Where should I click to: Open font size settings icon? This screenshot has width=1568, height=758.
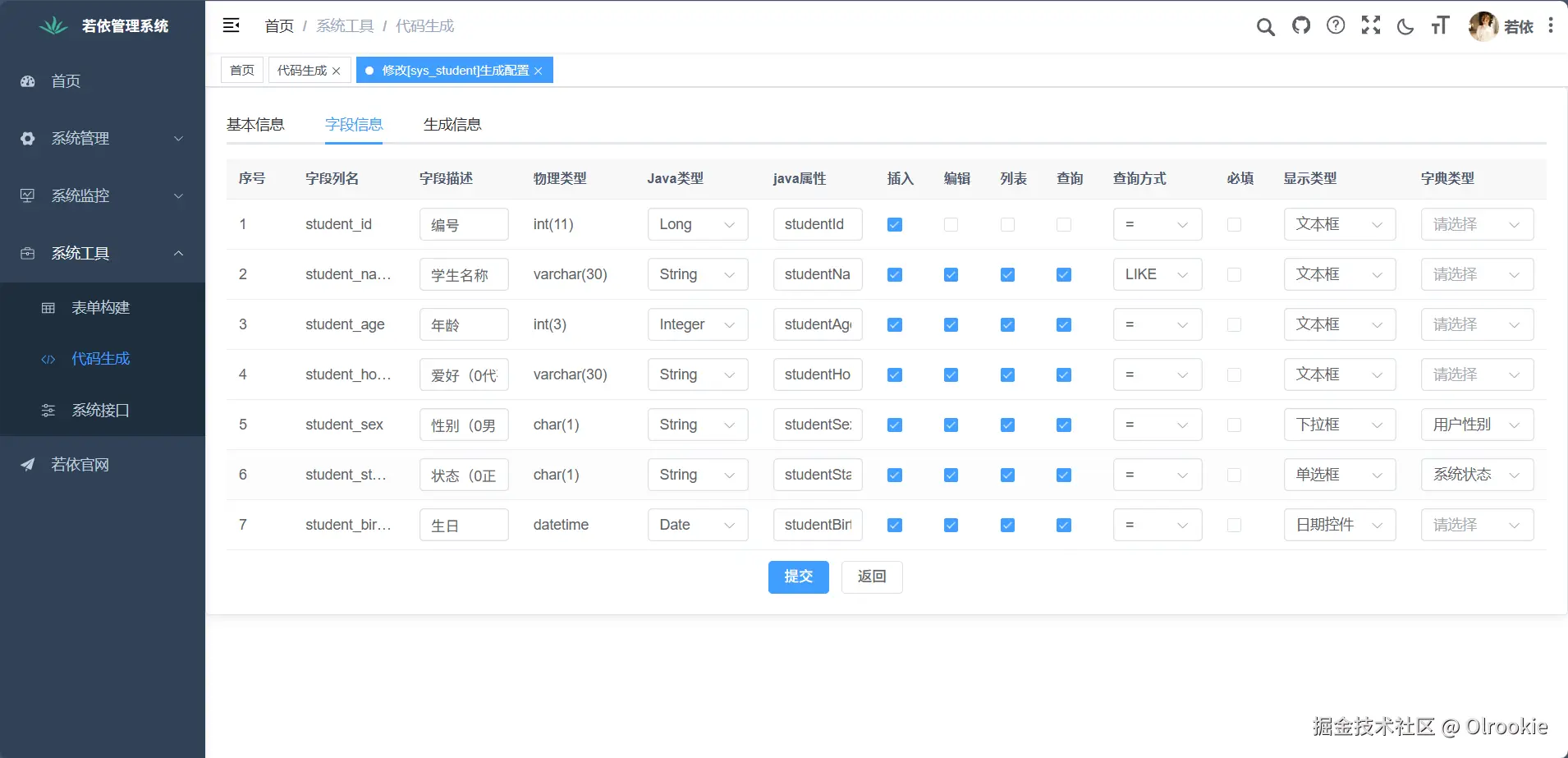click(1441, 25)
